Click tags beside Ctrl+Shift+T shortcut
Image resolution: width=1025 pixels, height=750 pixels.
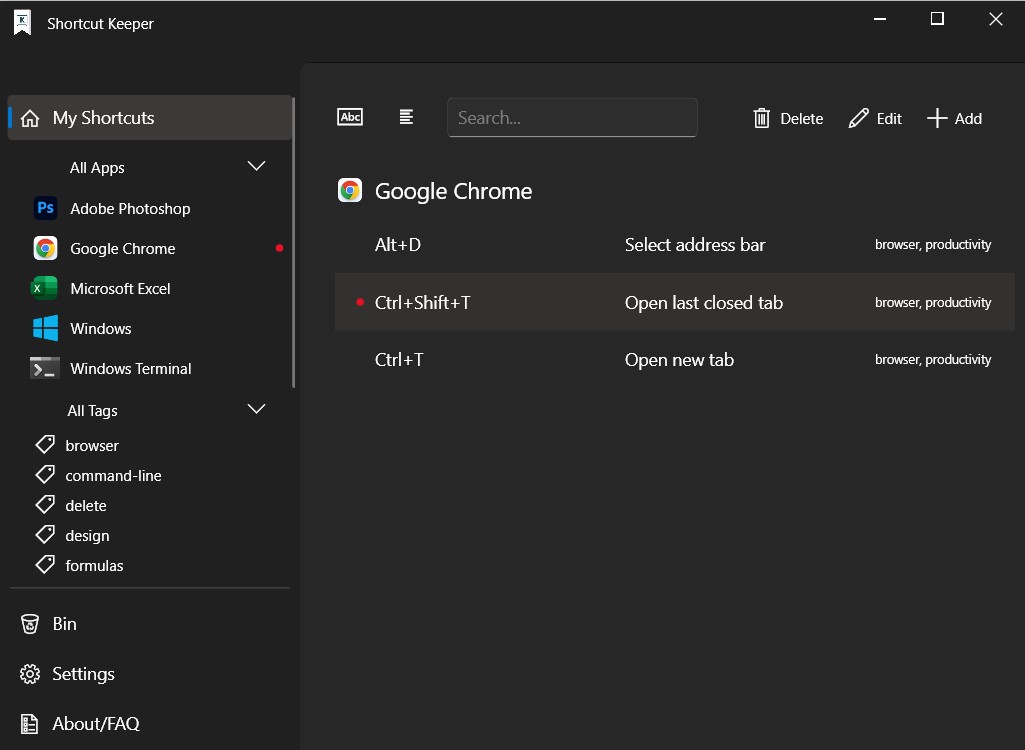[x=933, y=303]
